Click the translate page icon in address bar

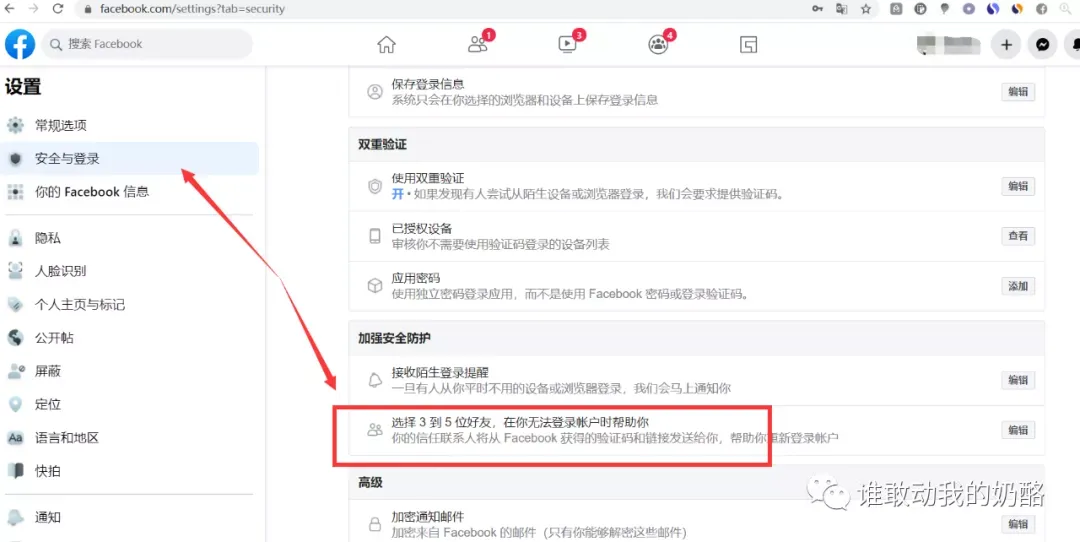click(842, 9)
